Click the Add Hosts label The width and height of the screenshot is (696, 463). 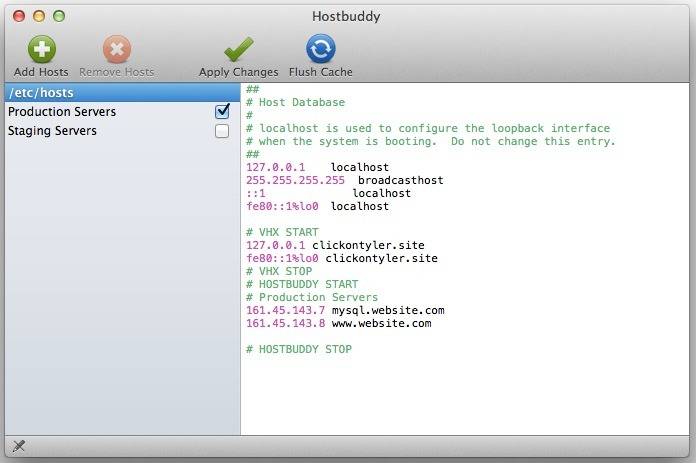coord(41,72)
